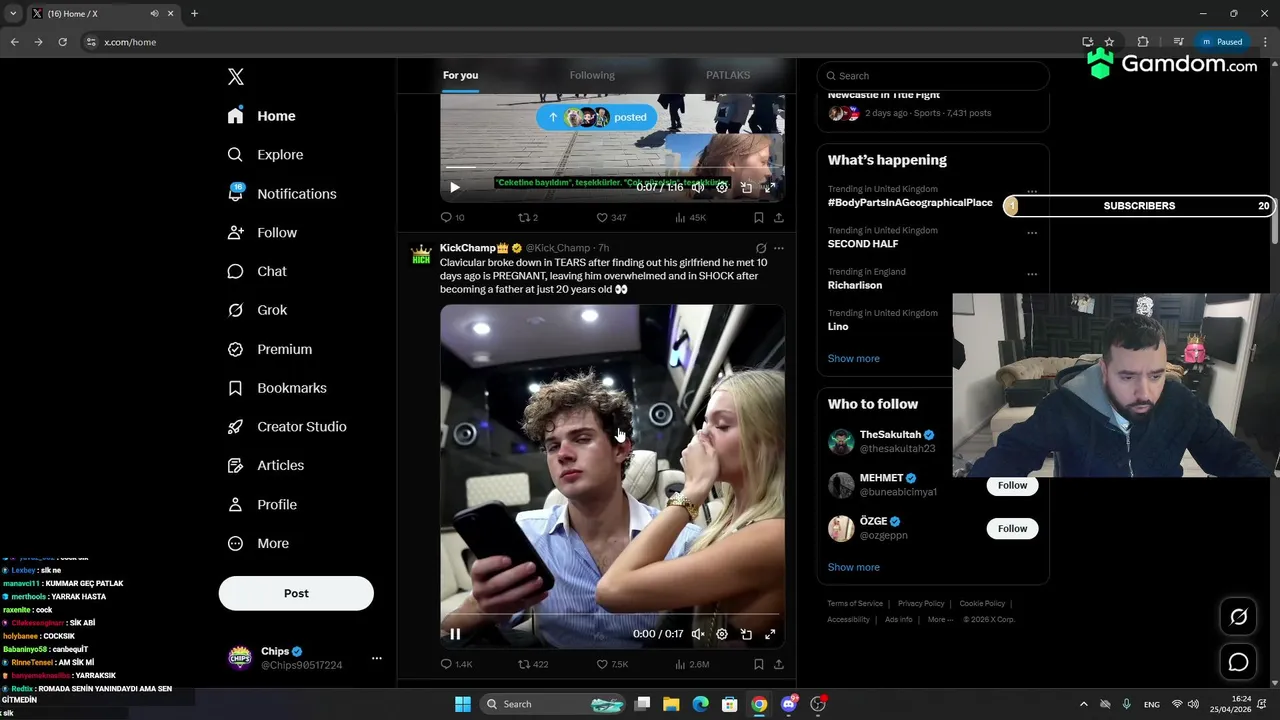This screenshot has width=1280, height=720.
Task: Repost the post with 422 reposts
Action: (x=533, y=664)
